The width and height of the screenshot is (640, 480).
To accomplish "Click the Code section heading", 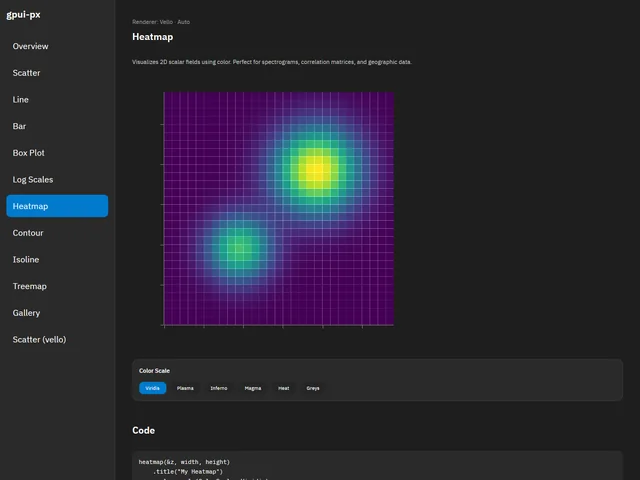I will (x=143, y=430).
